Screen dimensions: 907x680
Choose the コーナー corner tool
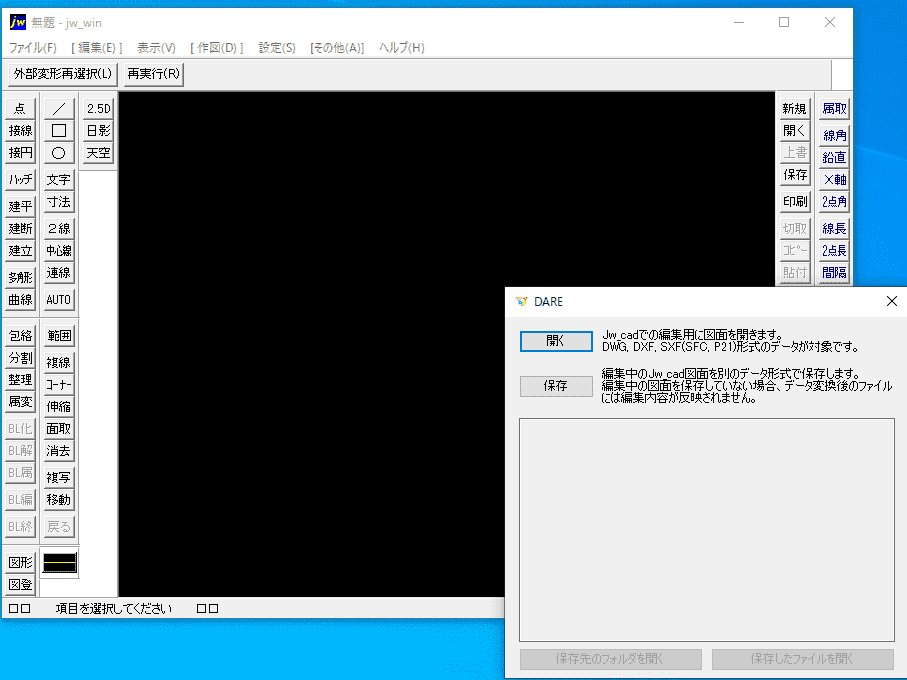coord(59,385)
